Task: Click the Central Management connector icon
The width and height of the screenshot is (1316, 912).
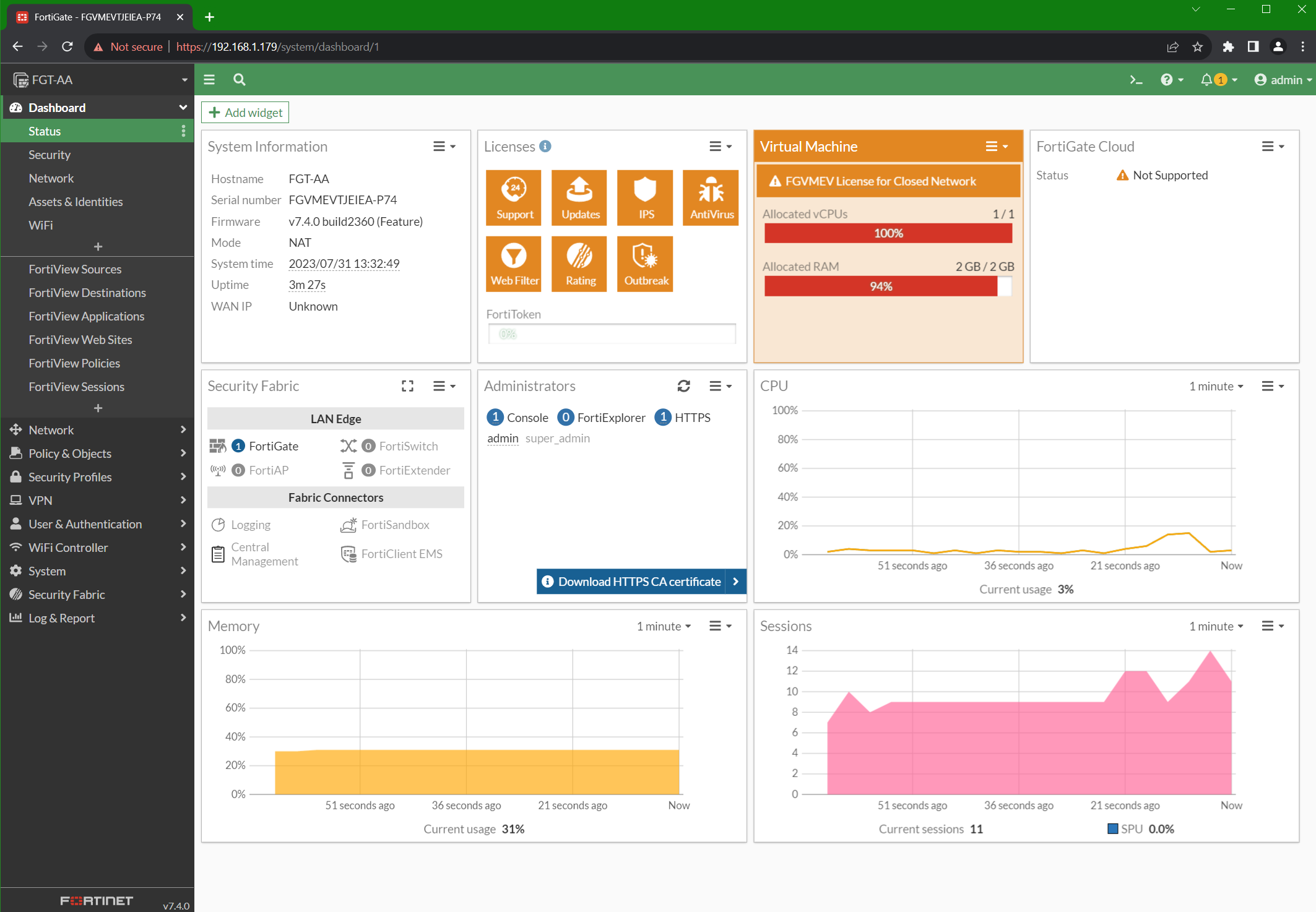Action: [218, 554]
